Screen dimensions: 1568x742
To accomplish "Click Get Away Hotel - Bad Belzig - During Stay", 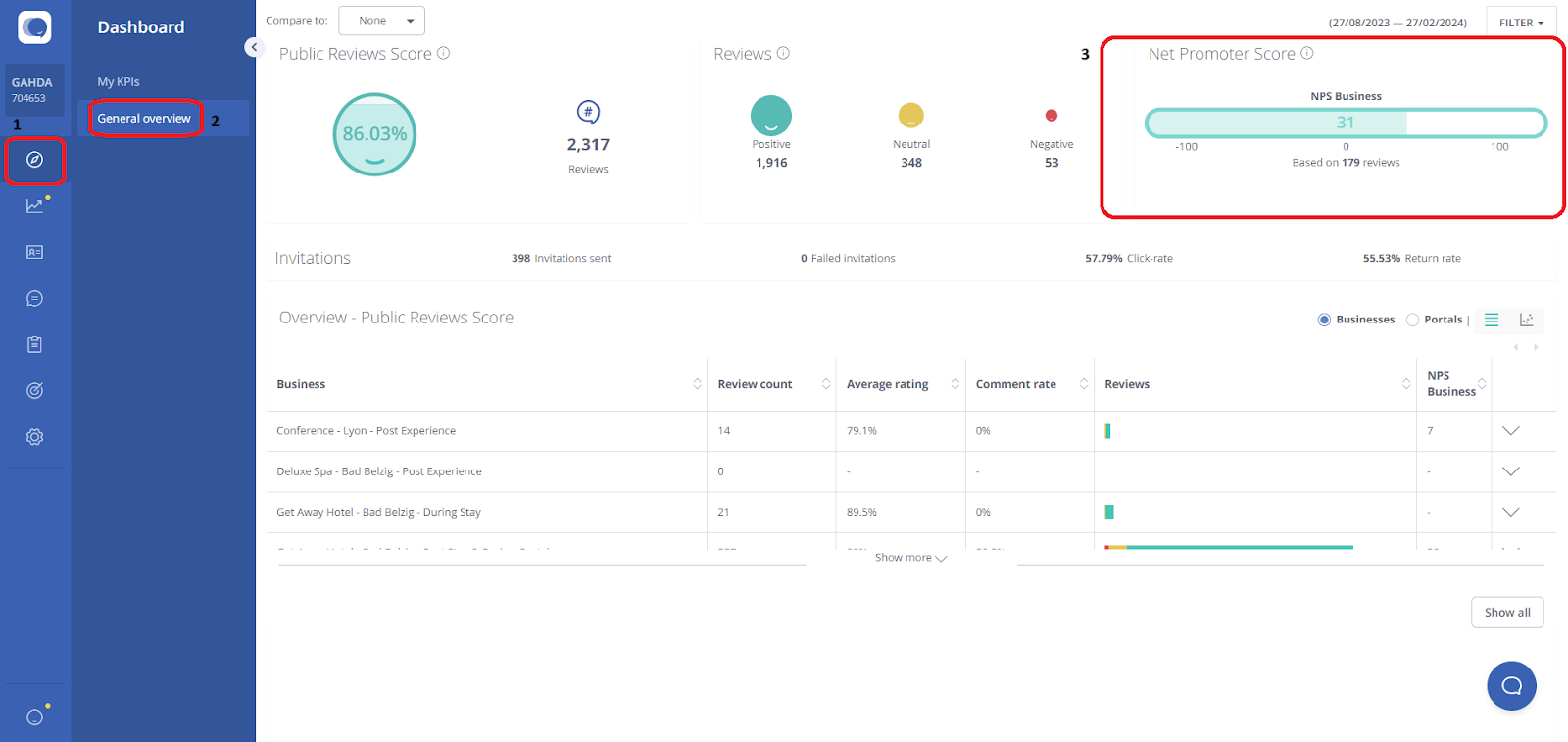I will coord(378,512).
